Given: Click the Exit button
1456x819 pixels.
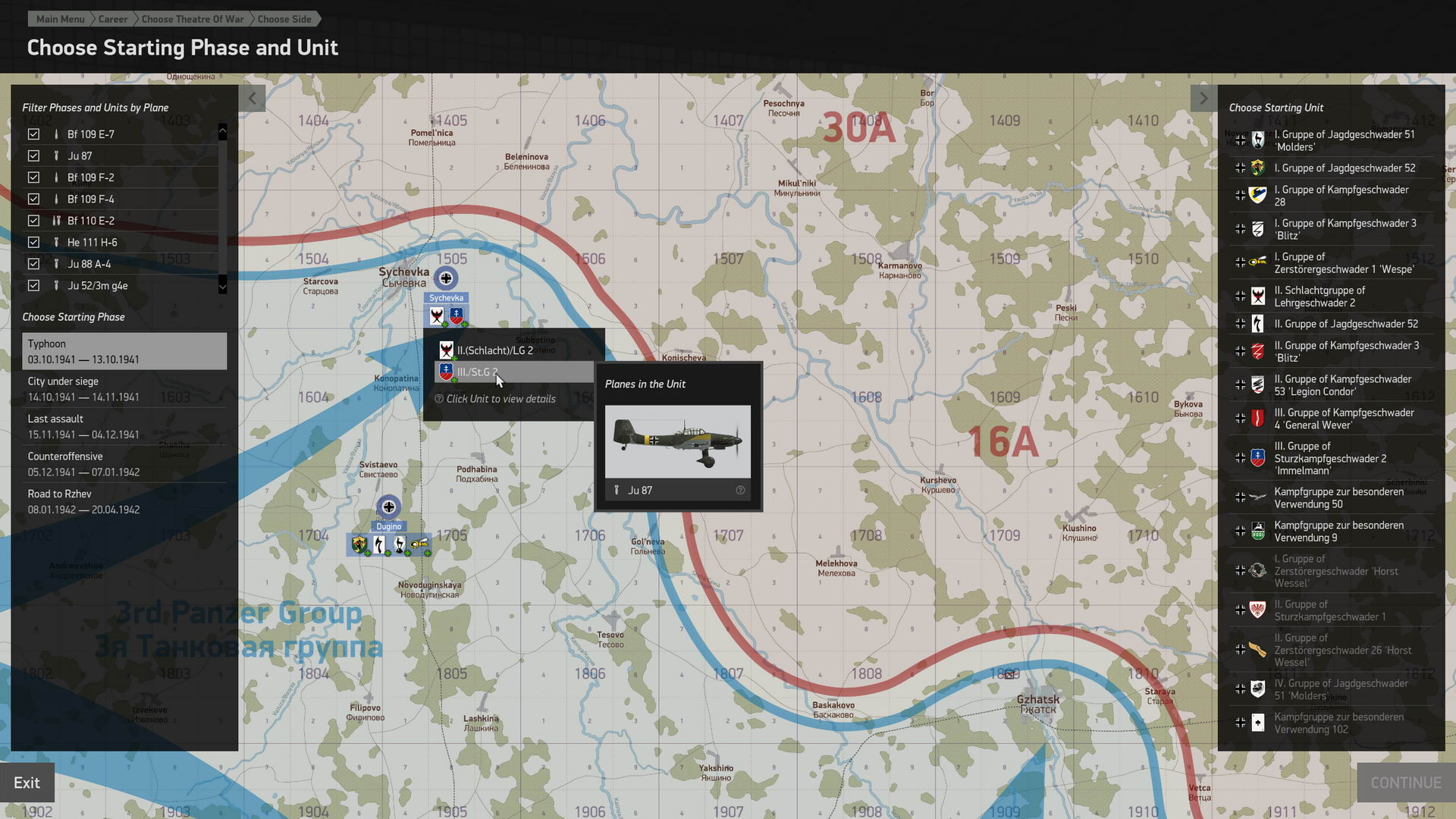Looking at the screenshot, I should 27,783.
